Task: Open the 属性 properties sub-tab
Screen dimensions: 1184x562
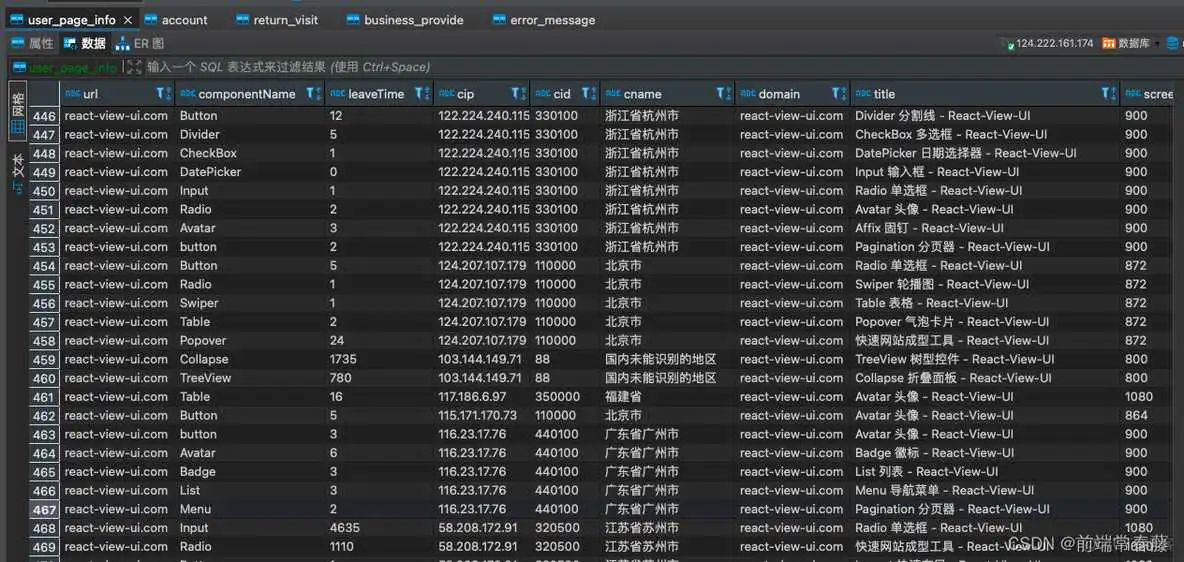Action: point(32,44)
